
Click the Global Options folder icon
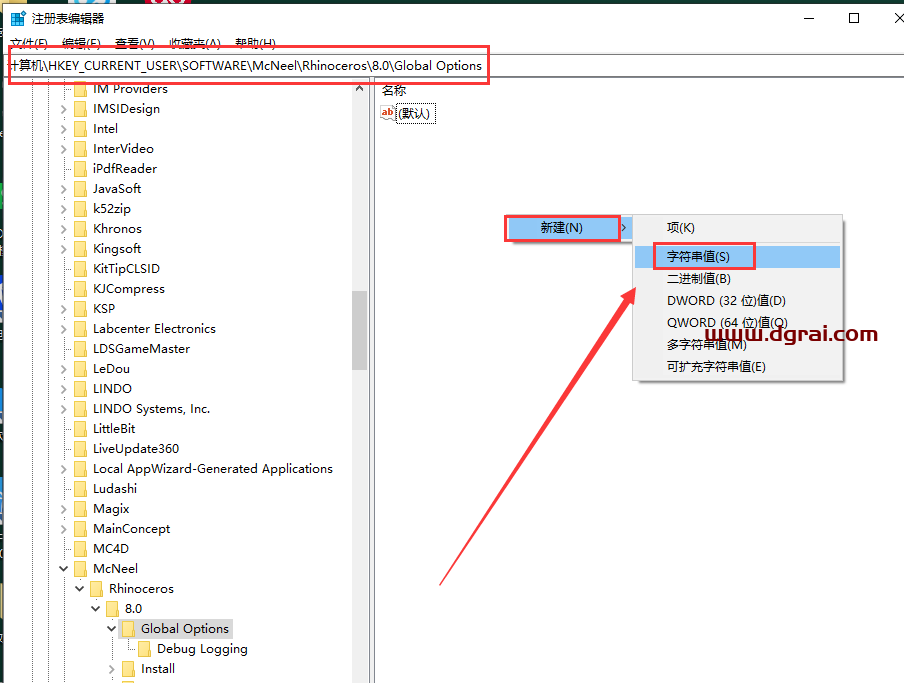[x=129, y=629]
